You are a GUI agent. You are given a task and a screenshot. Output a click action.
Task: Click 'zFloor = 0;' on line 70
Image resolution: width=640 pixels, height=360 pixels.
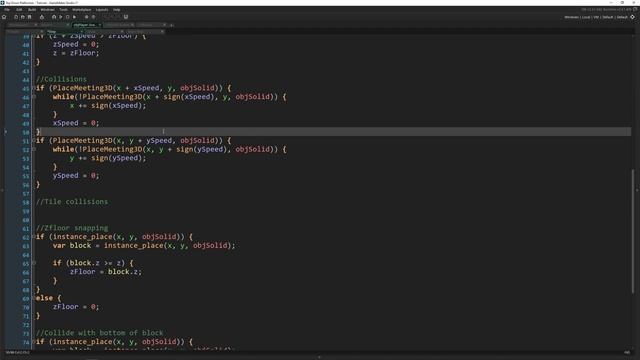coord(76,307)
